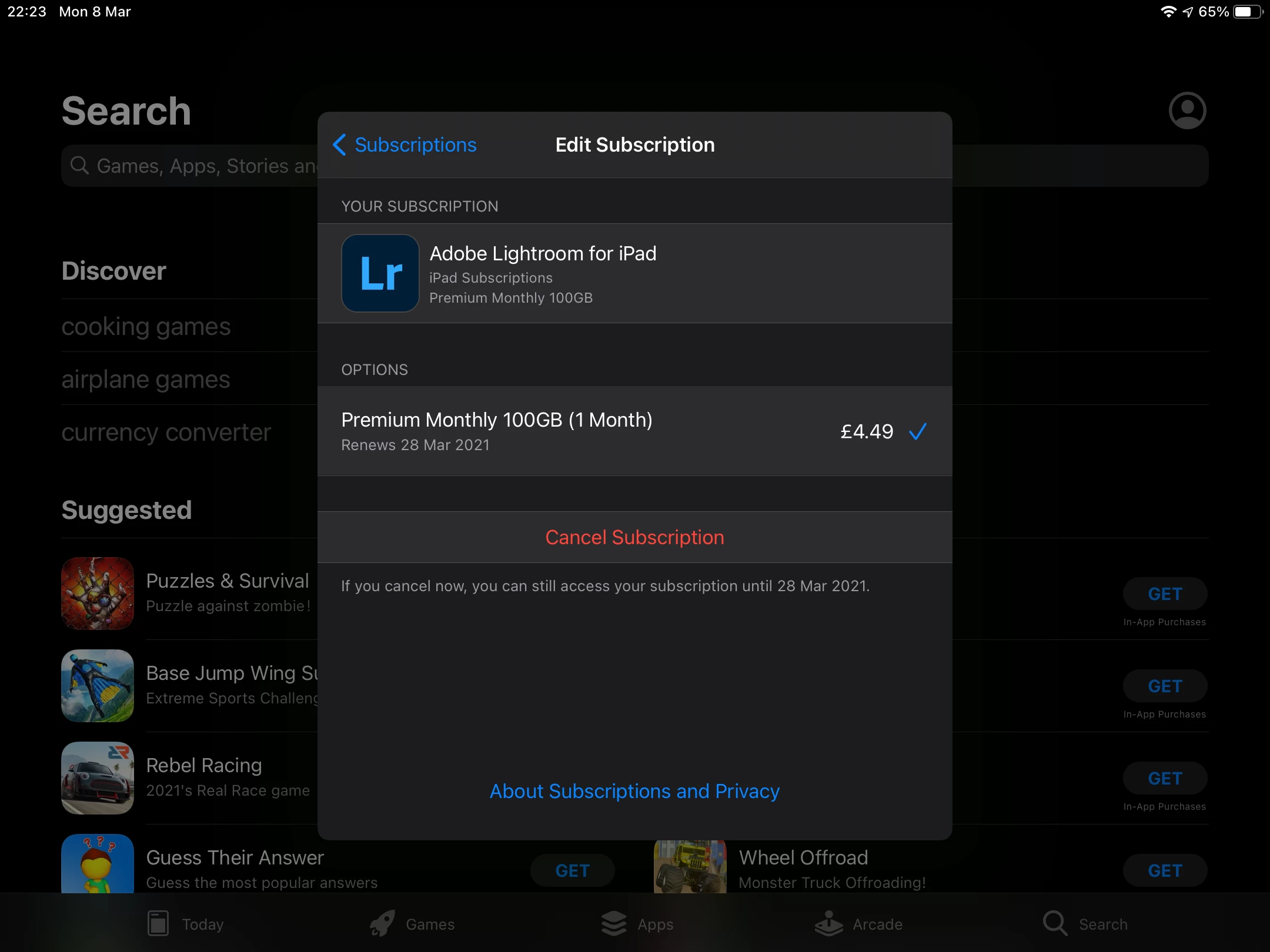Switch to the Apps tab
Image resolution: width=1270 pixels, height=952 pixels.
coord(637,924)
